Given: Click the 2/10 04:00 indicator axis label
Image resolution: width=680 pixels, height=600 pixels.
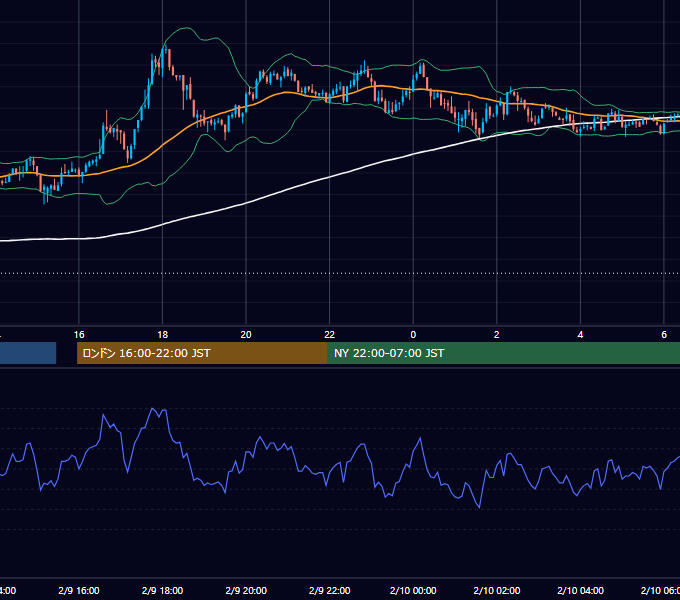Looking at the screenshot, I should click(580, 590).
